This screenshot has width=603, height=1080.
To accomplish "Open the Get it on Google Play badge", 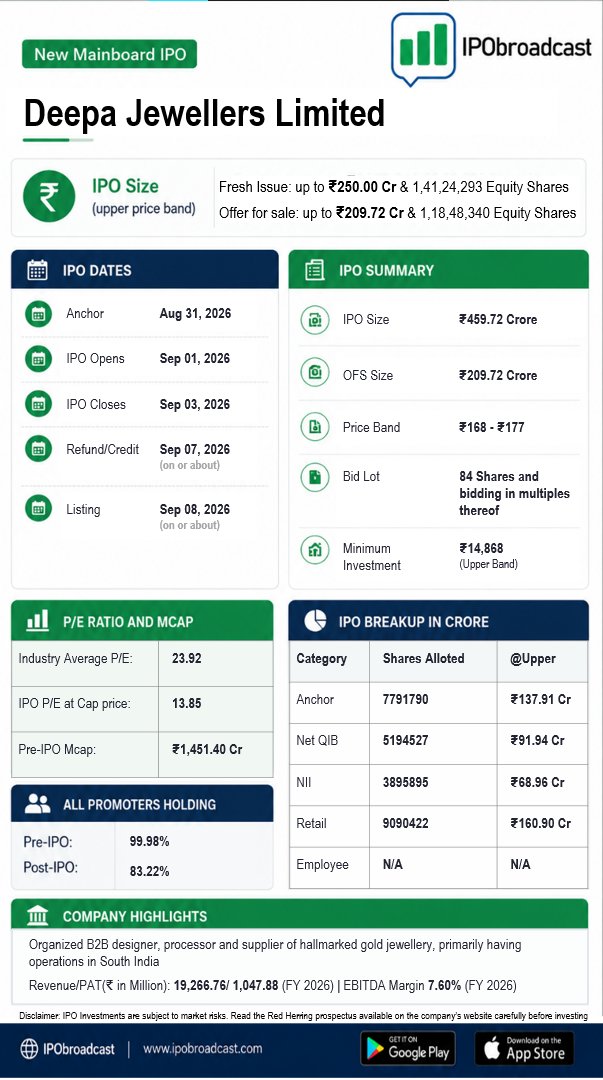I will click(408, 1048).
